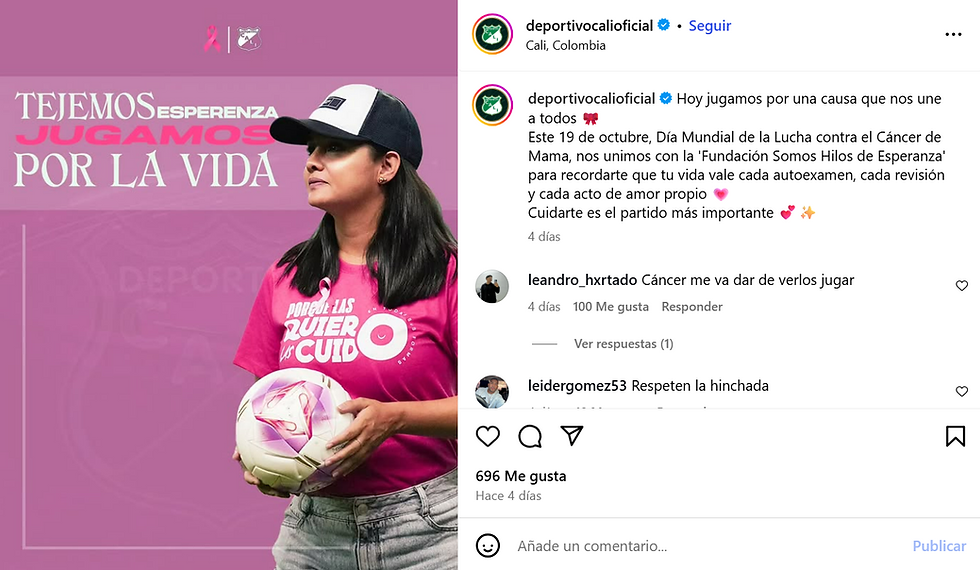The image size is (980, 570).
Task: View leandro_hxrtado's profile avatar
Action: coord(492,287)
